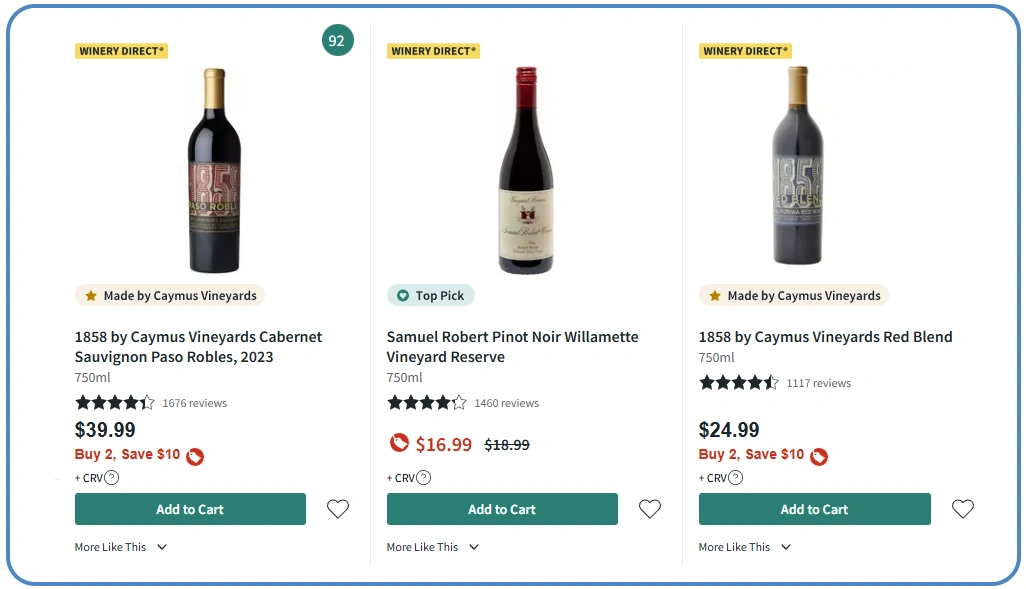The image size is (1026, 589).
Task: Add 1858 Cabernet Sauvignon to cart
Action: (190, 509)
